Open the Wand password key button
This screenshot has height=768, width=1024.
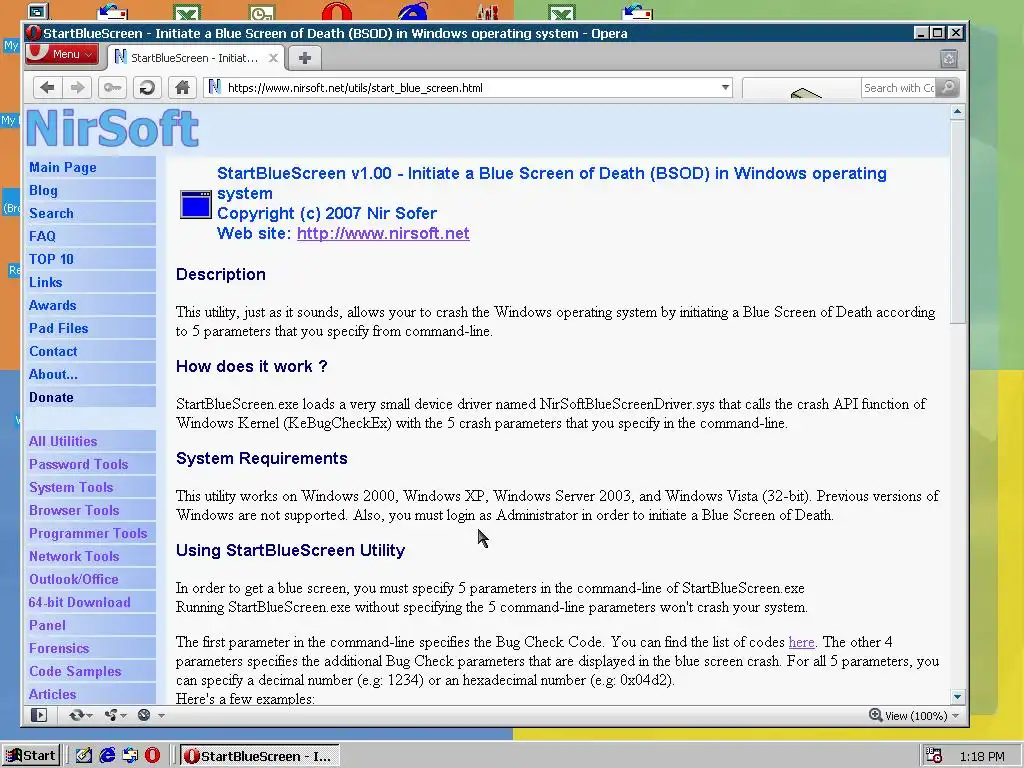pyautogui.click(x=112, y=88)
